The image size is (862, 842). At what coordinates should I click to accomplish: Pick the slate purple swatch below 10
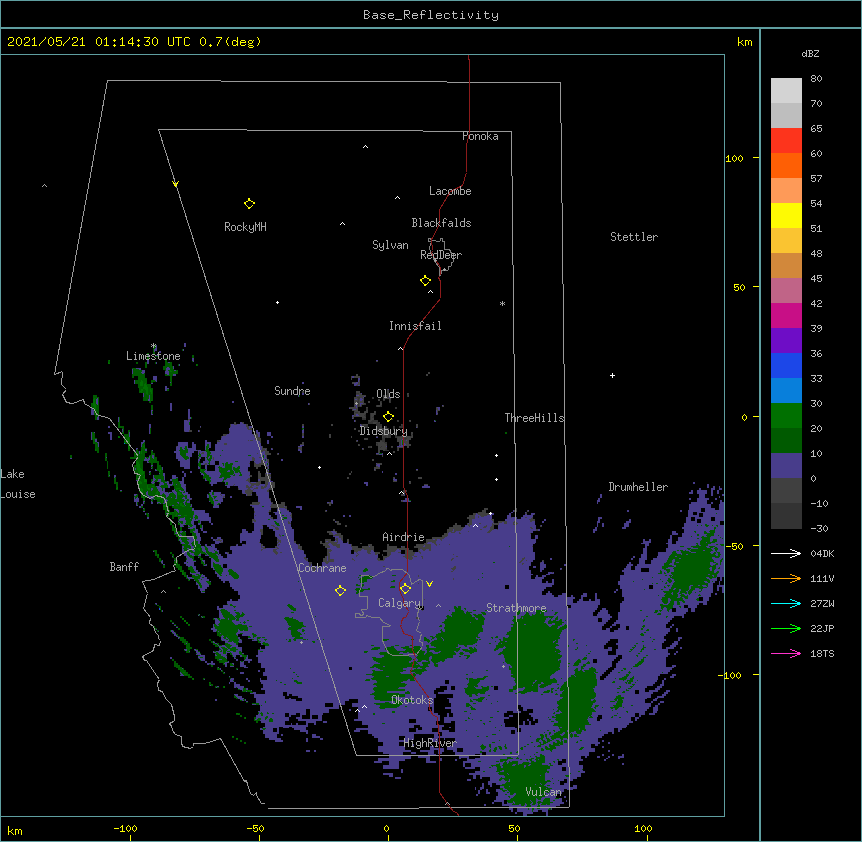click(x=786, y=466)
